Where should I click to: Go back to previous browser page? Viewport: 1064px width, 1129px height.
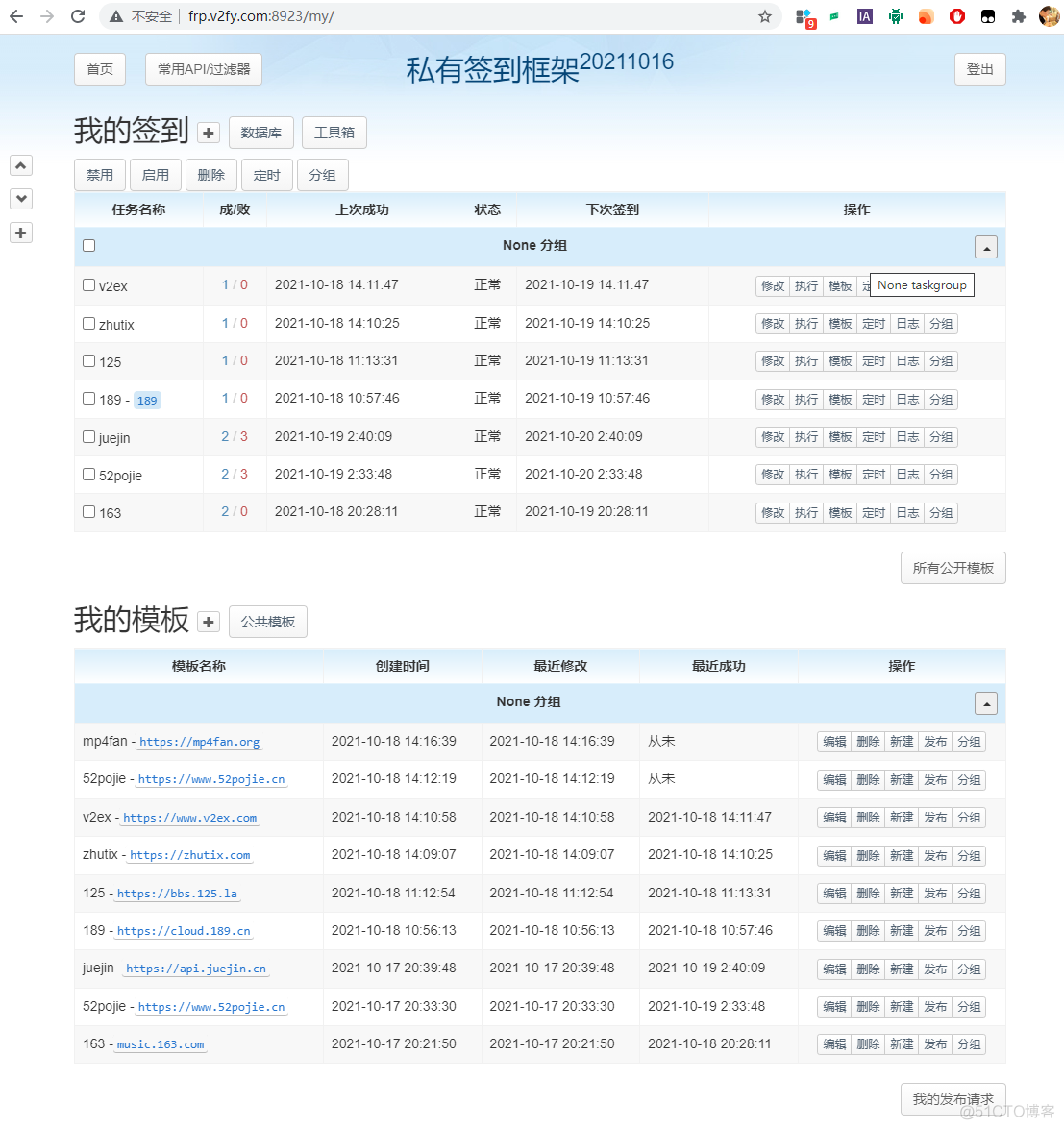pos(15,15)
